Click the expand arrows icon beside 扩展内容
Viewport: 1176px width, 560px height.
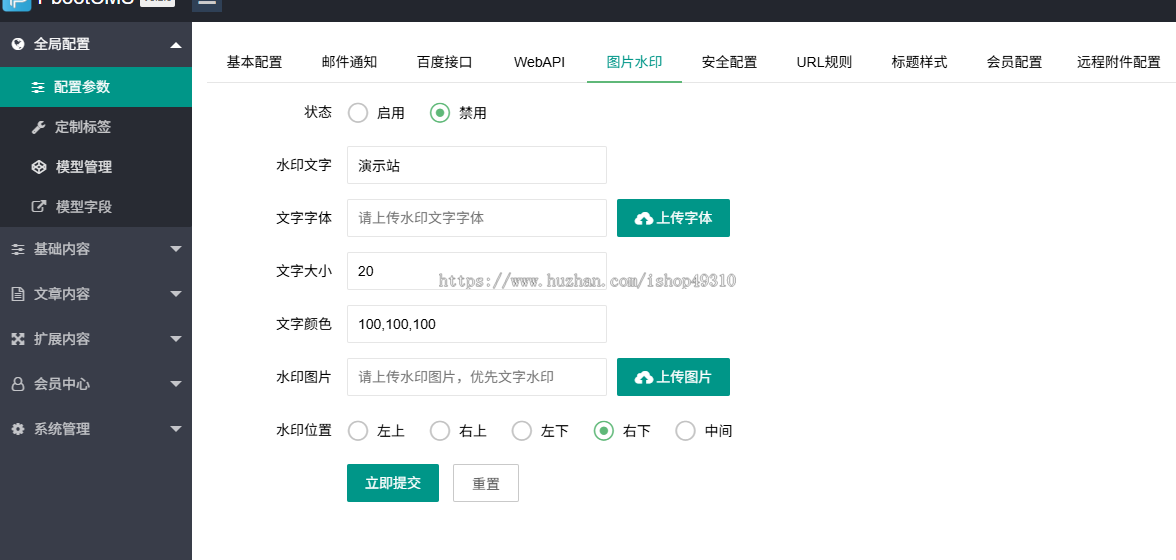19,339
